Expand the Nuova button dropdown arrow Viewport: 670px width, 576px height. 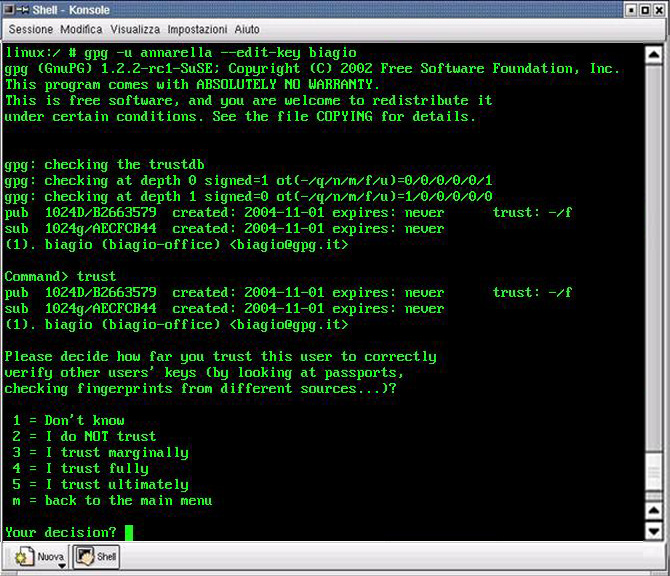point(61,565)
